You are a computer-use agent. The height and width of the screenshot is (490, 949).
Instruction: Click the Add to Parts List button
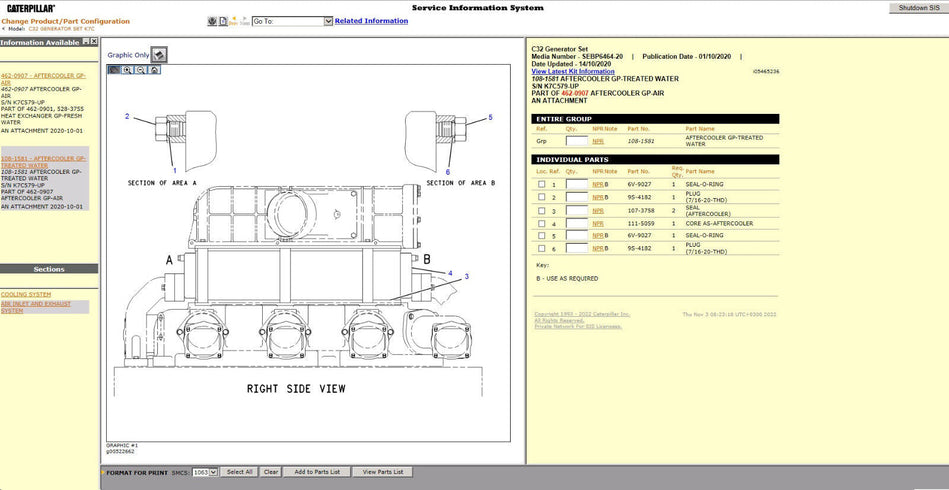[x=316, y=472]
